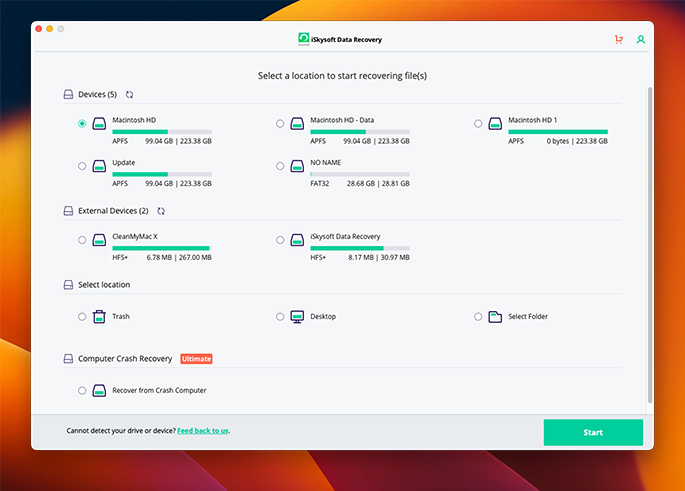The image size is (685, 491).
Task: Click the Update volume usage bar
Action: tap(162, 174)
